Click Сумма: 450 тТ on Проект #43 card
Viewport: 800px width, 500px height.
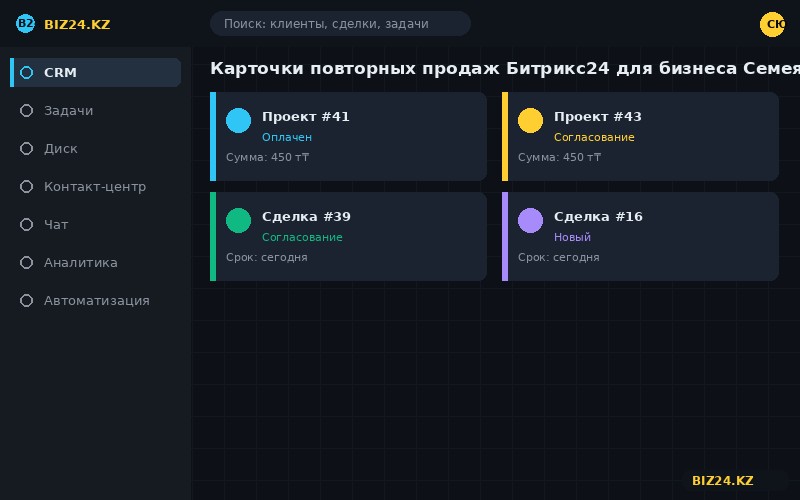point(559,157)
